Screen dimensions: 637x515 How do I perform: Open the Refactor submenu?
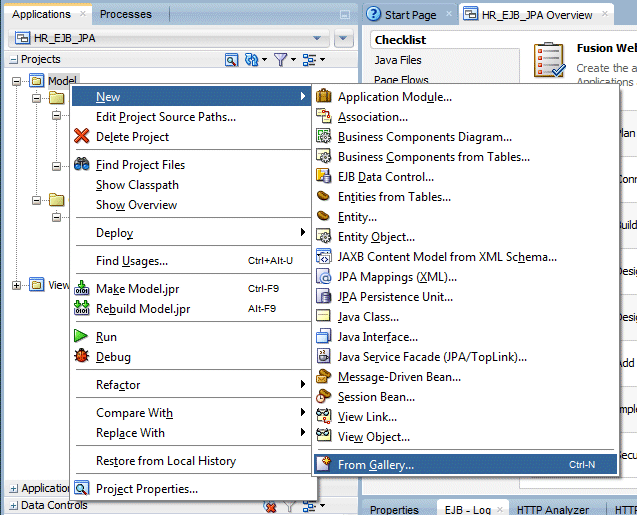coord(192,384)
